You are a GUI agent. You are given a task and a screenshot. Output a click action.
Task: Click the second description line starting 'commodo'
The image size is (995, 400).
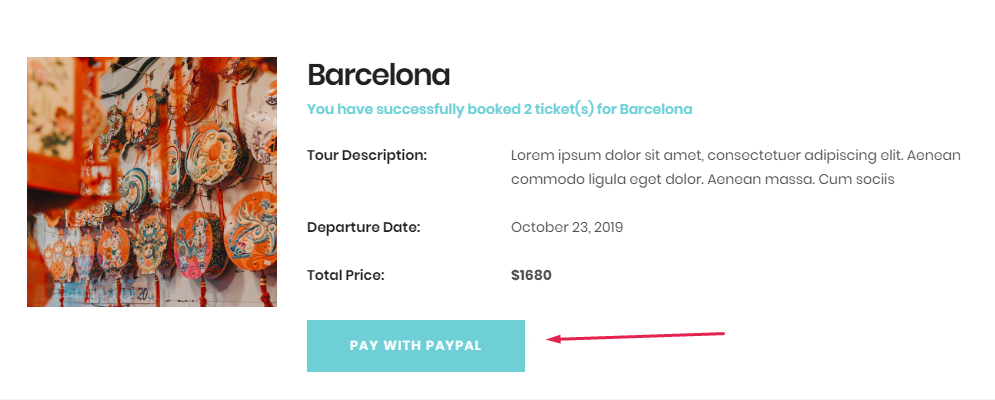(702, 180)
